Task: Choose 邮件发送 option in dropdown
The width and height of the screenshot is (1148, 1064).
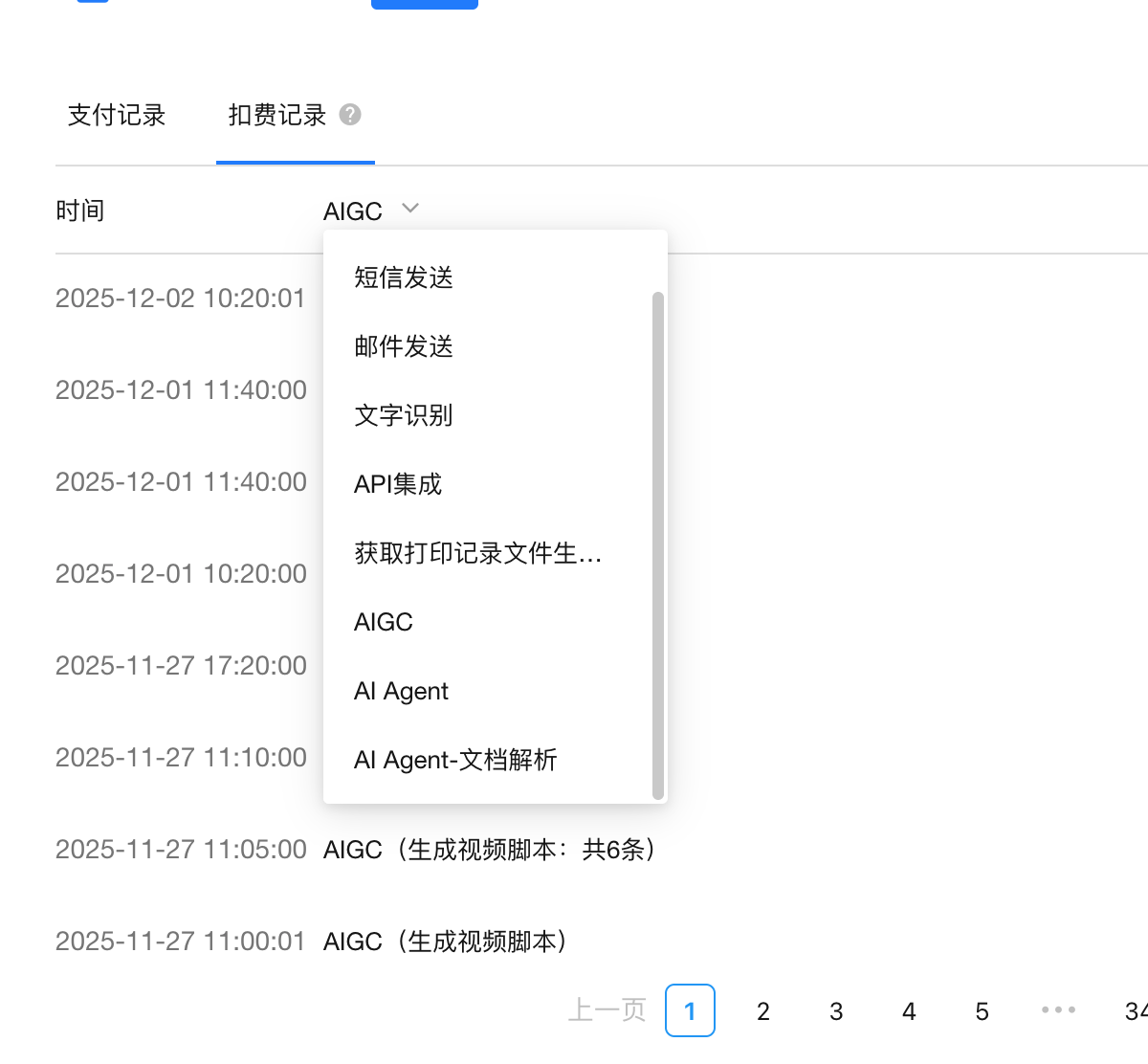Action: point(404,346)
